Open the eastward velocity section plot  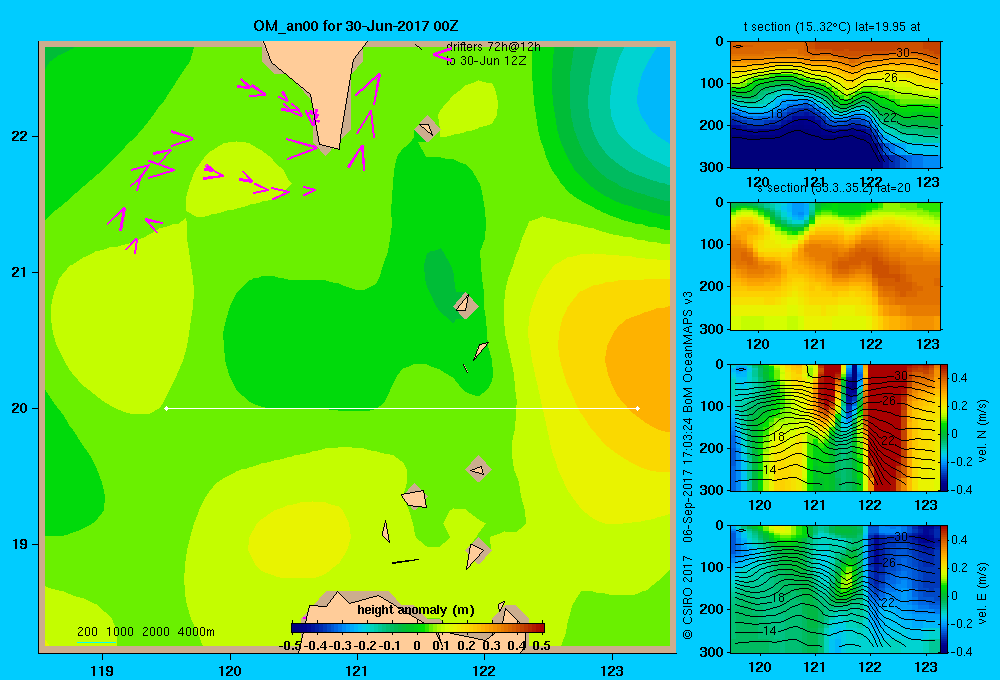[x=835, y=589]
